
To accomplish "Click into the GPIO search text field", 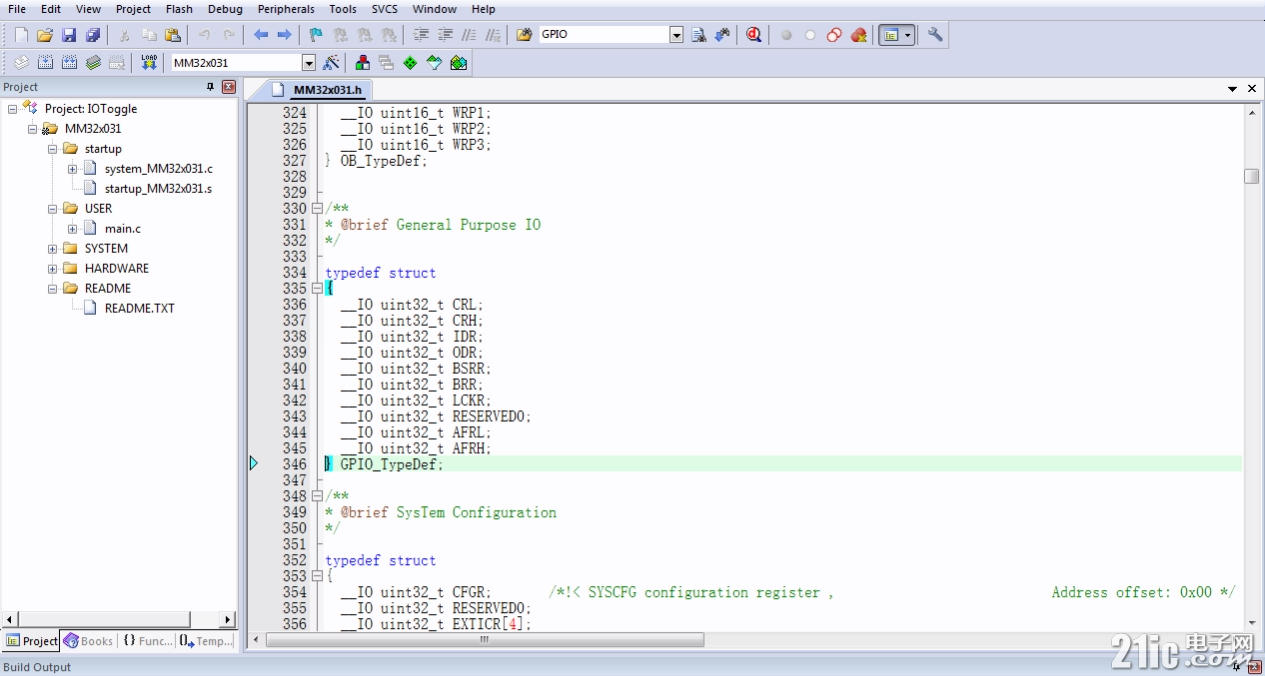I will click(603, 35).
